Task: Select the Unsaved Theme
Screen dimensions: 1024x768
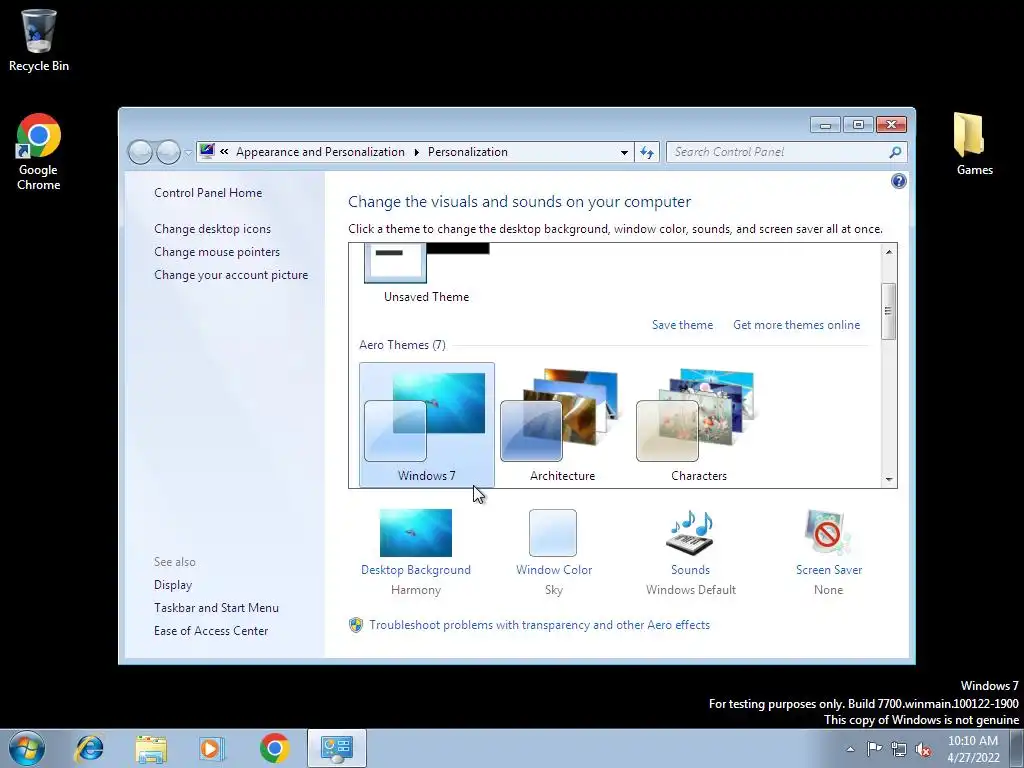Action: coord(426,274)
